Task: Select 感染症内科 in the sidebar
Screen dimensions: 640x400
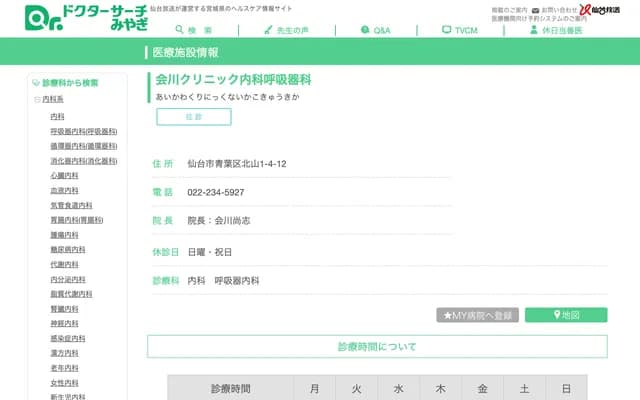Action: 68,338
